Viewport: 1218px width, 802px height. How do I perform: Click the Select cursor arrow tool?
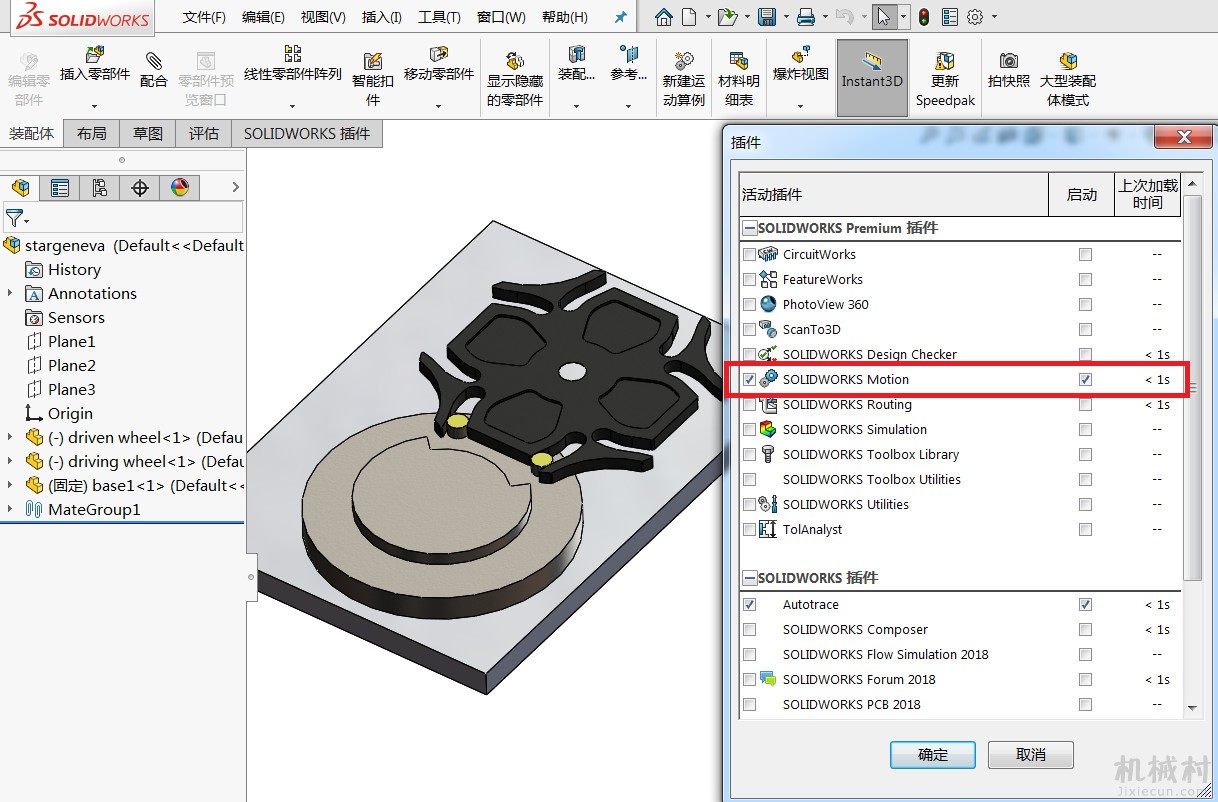click(883, 17)
